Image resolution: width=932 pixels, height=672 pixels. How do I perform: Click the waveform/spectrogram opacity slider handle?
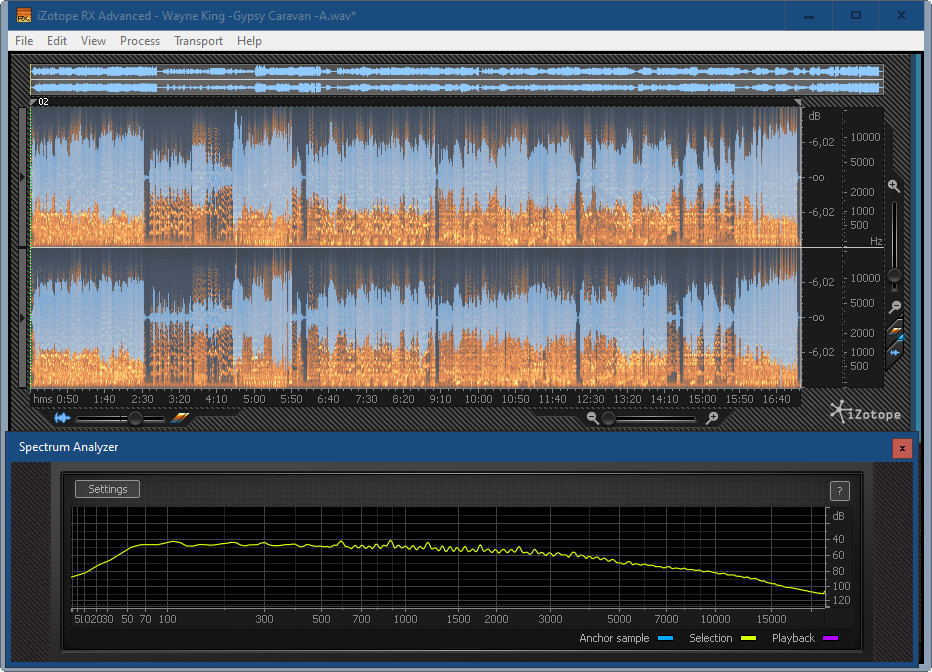tap(135, 418)
